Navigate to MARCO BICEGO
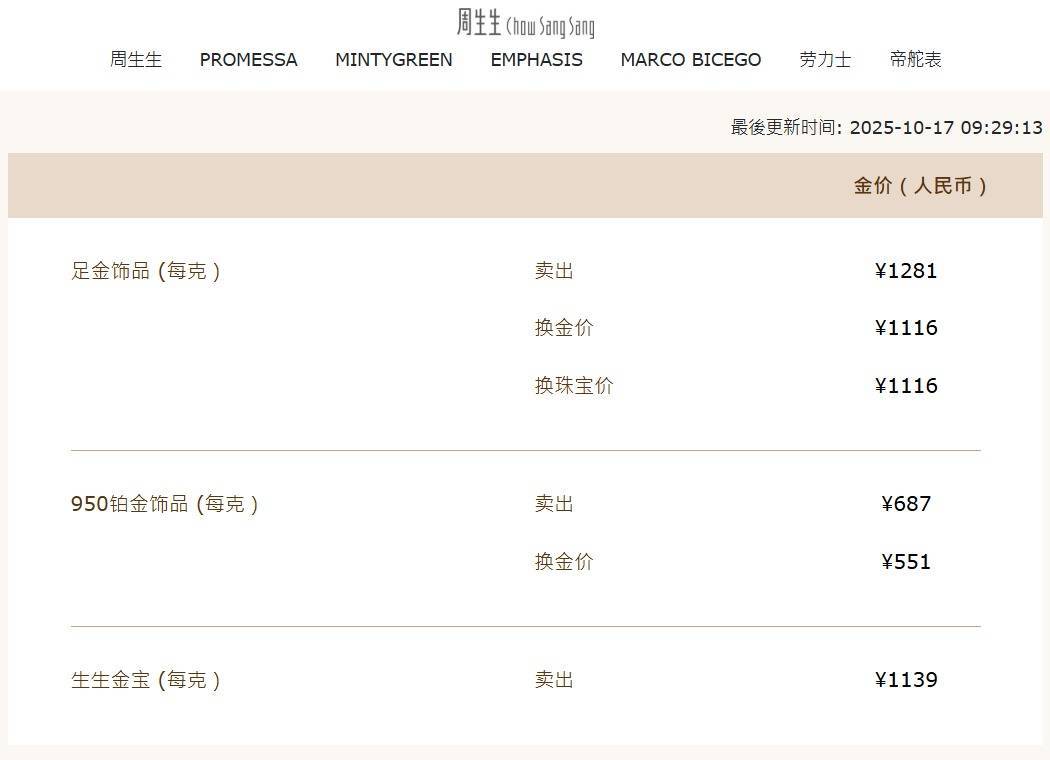The image size is (1050, 760). pos(690,59)
